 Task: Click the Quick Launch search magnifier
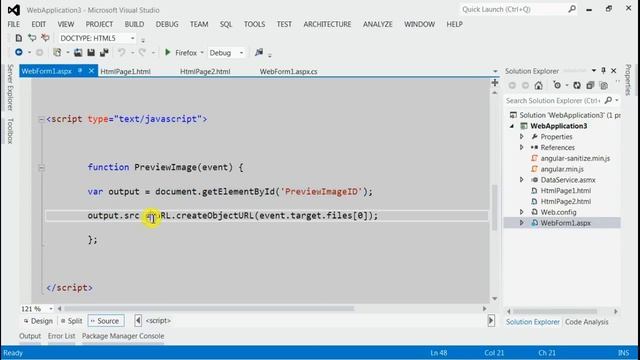point(572,9)
